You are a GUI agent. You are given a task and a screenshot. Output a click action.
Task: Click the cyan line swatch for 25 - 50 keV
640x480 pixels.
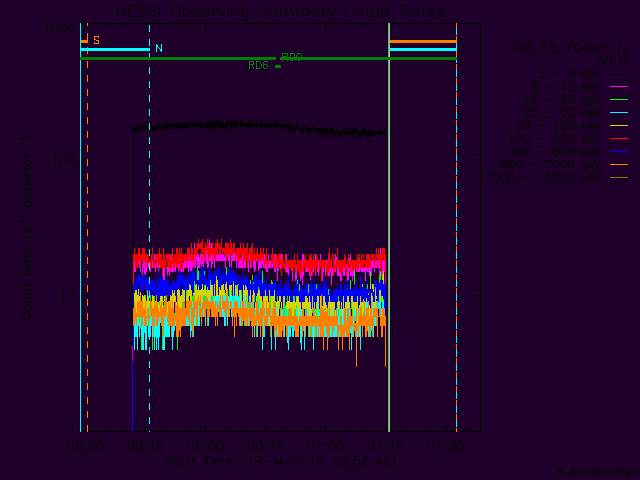[619, 113]
